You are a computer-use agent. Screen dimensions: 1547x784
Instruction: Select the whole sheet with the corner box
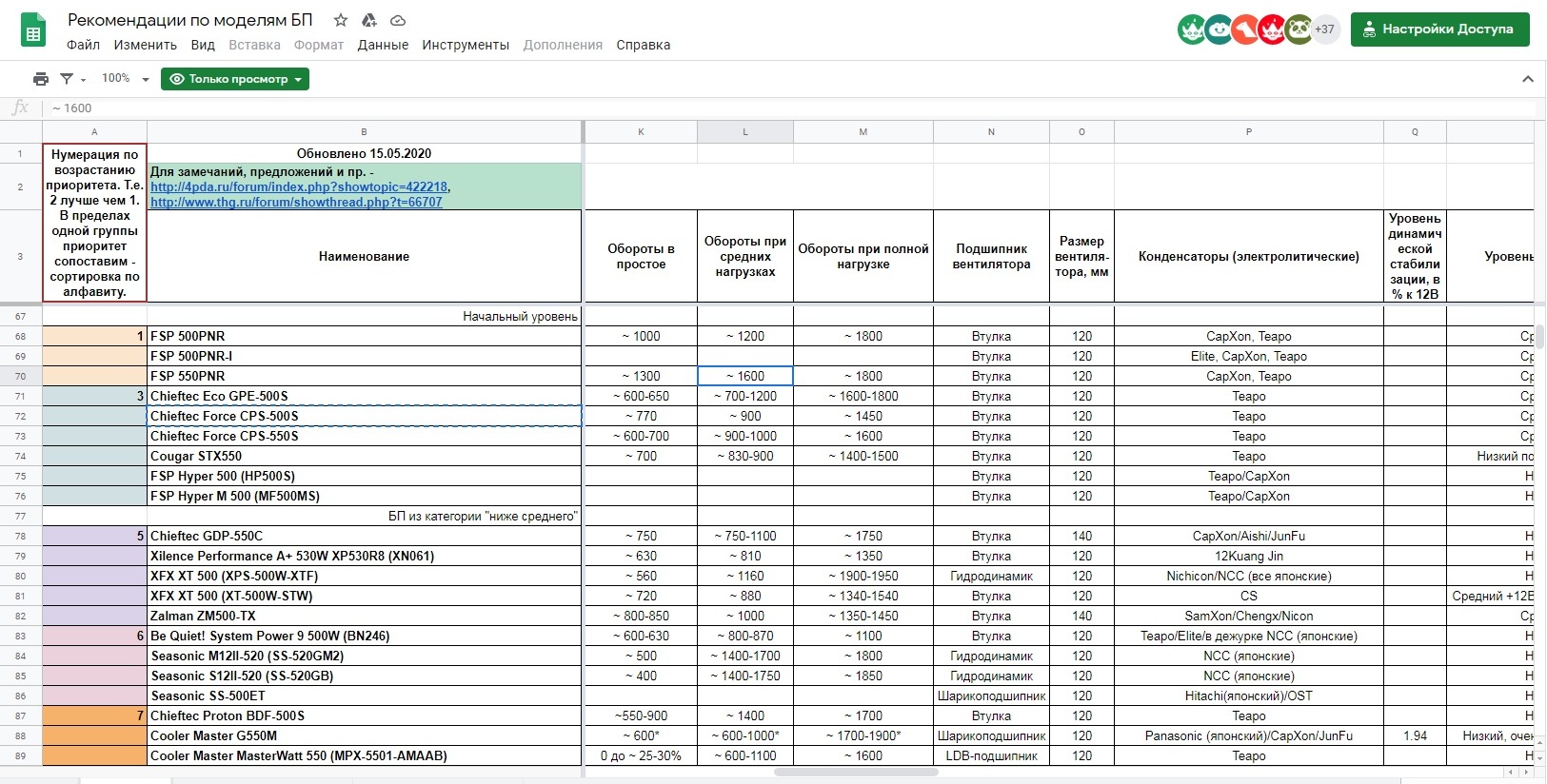coord(21,131)
